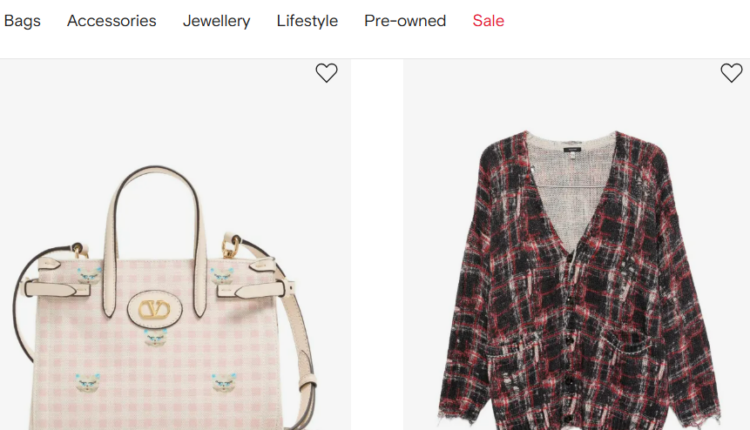Open the Lifestyle section
The image size is (750, 430).
point(307,21)
